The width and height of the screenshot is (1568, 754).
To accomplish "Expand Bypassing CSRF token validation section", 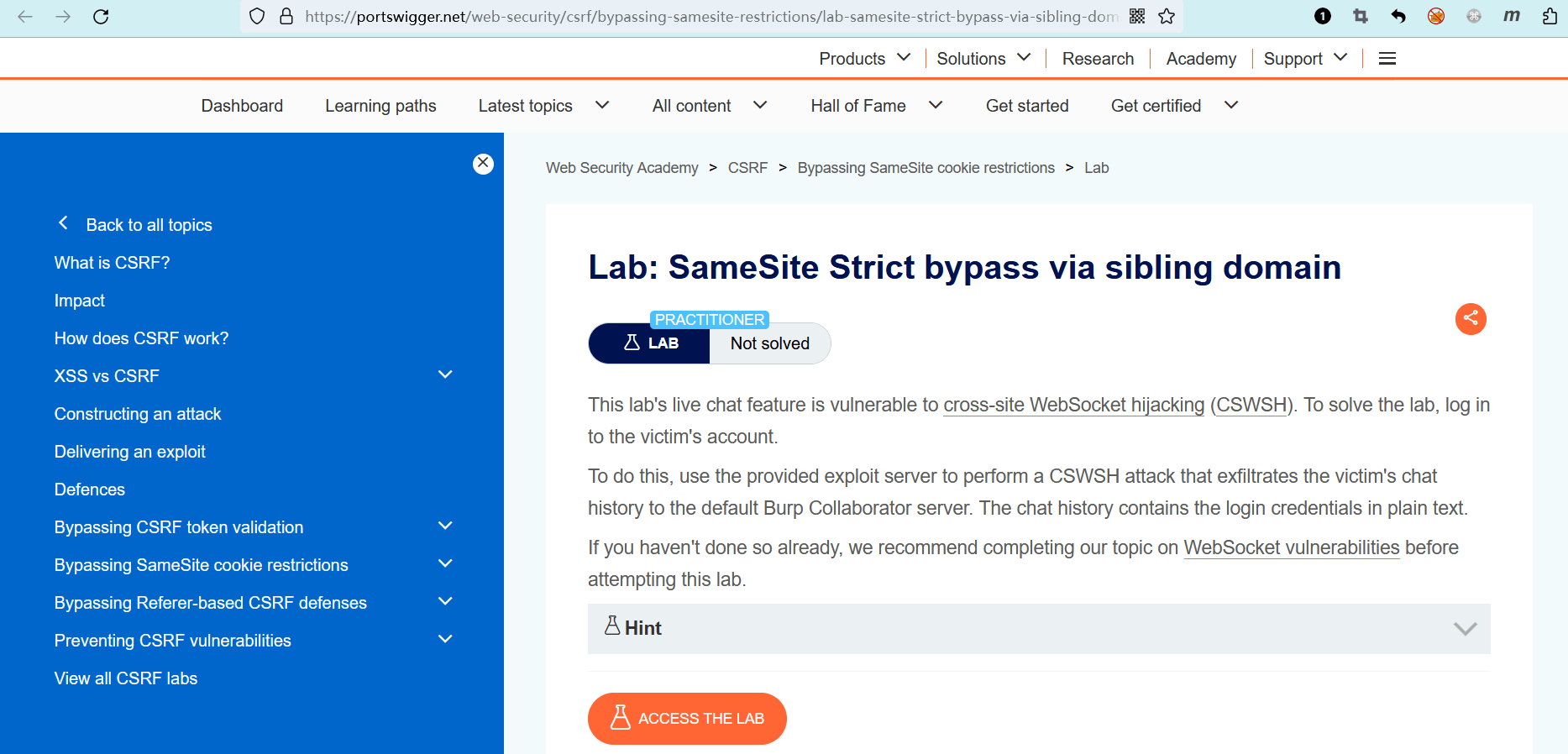I will (445, 526).
